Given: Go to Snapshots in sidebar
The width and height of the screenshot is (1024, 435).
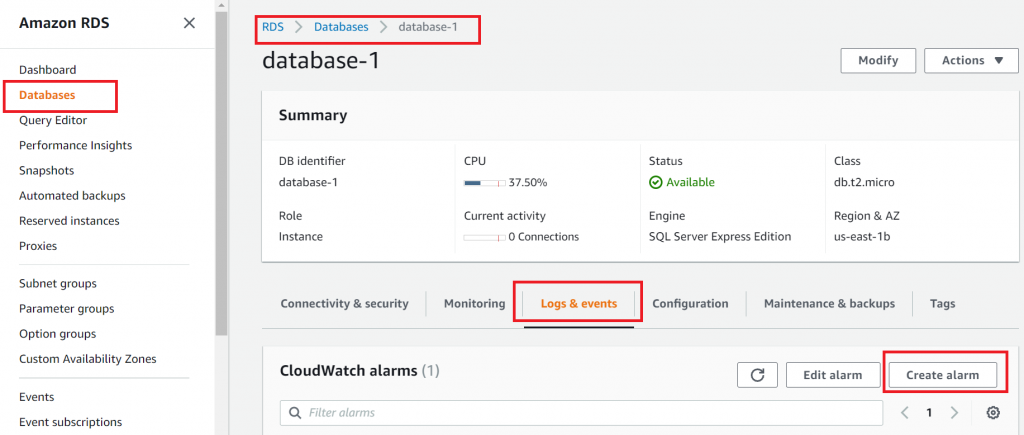Looking at the screenshot, I should pos(46,171).
